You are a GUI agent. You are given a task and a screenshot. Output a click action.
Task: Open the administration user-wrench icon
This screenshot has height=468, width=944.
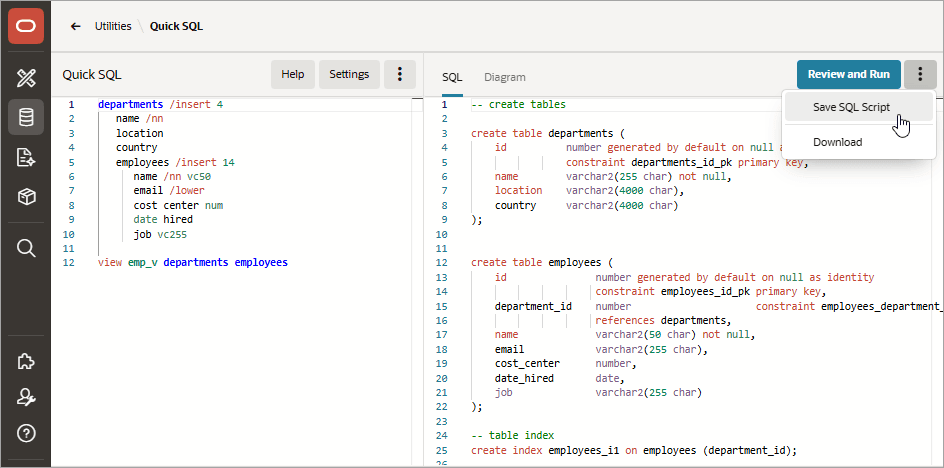point(26,397)
